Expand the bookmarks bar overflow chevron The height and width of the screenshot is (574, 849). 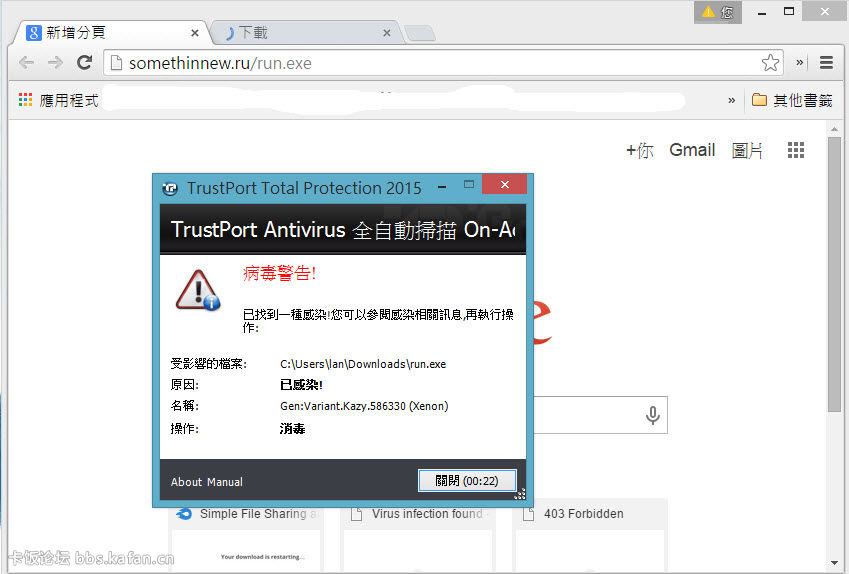click(x=732, y=100)
